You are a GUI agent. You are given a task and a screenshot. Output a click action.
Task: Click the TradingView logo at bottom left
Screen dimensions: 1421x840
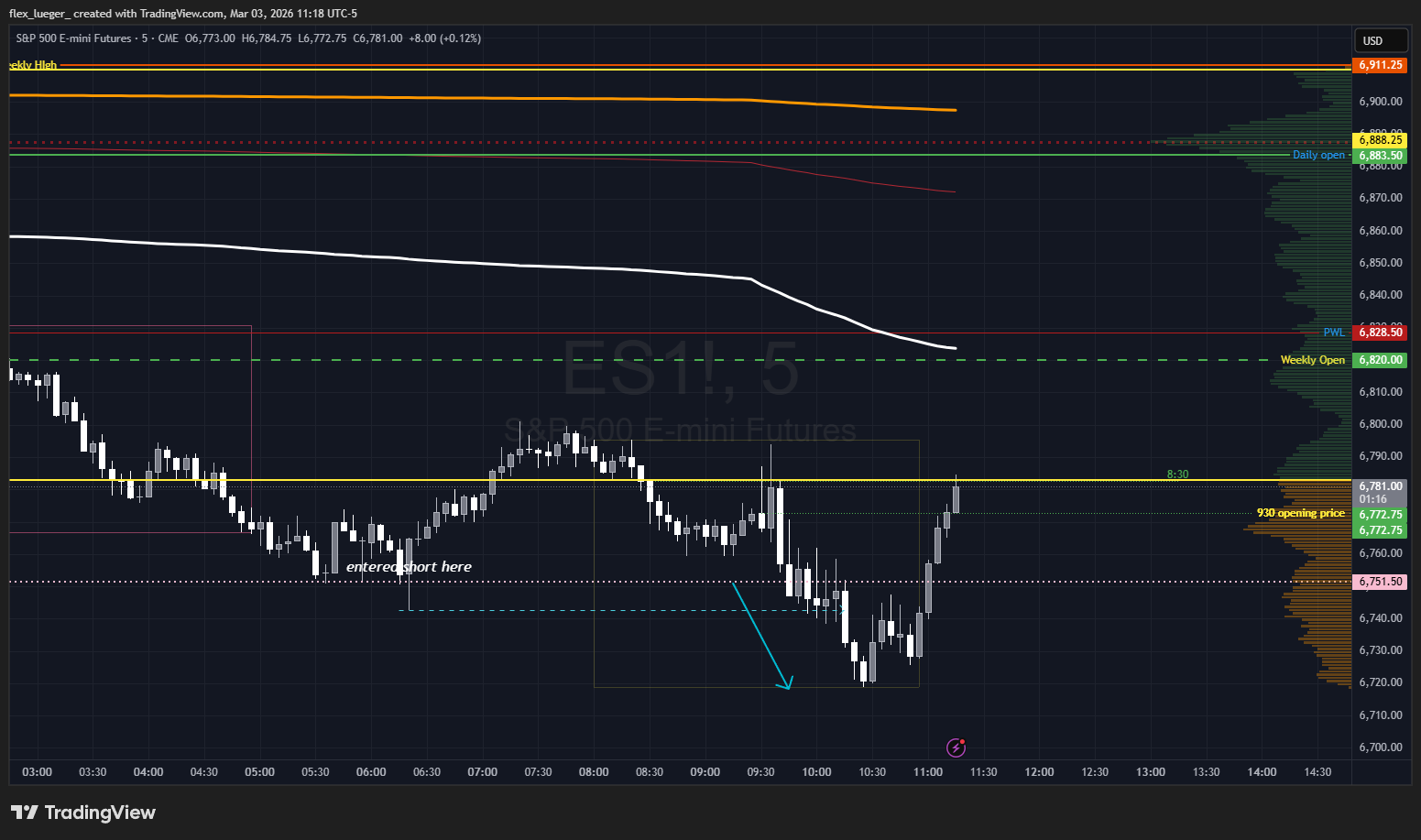83,813
